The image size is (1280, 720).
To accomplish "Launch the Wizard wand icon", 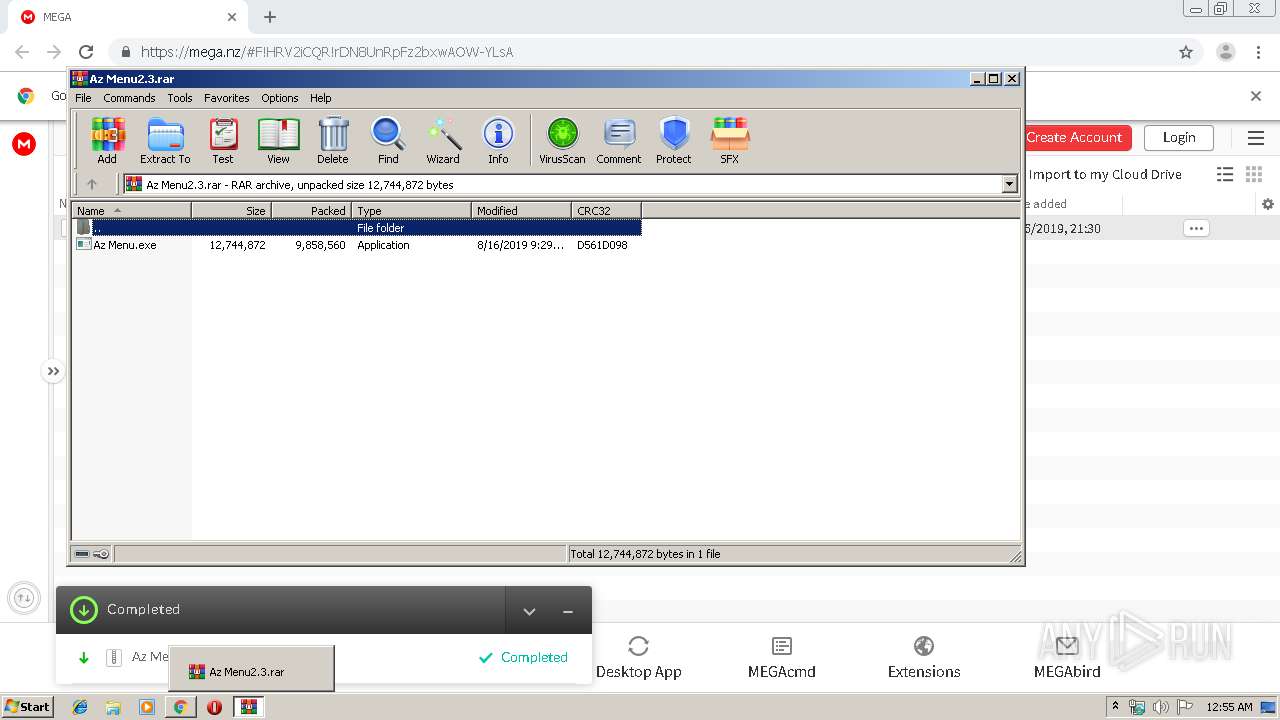I will (x=443, y=140).
